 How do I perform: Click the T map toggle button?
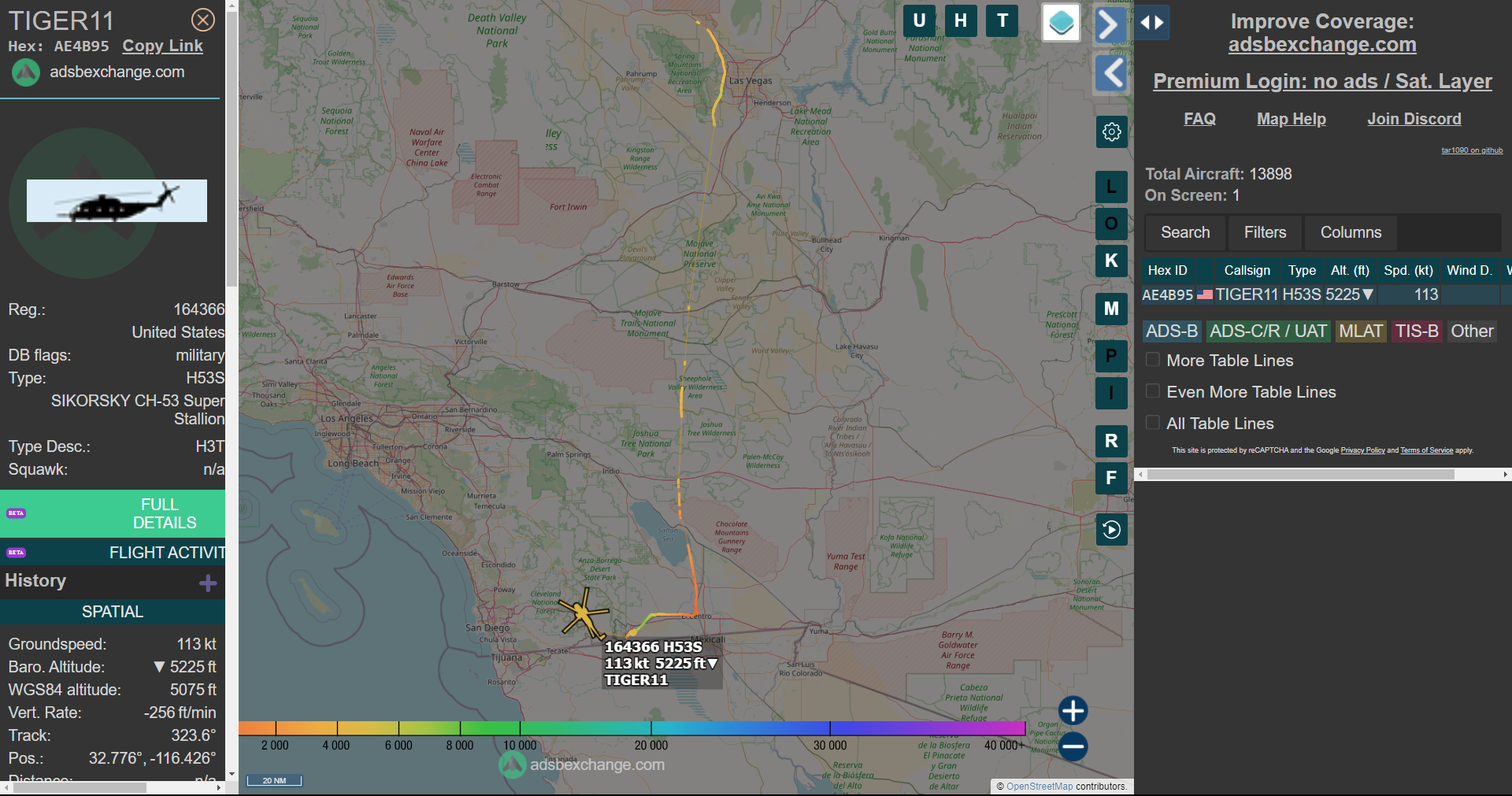click(x=1002, y=20)
